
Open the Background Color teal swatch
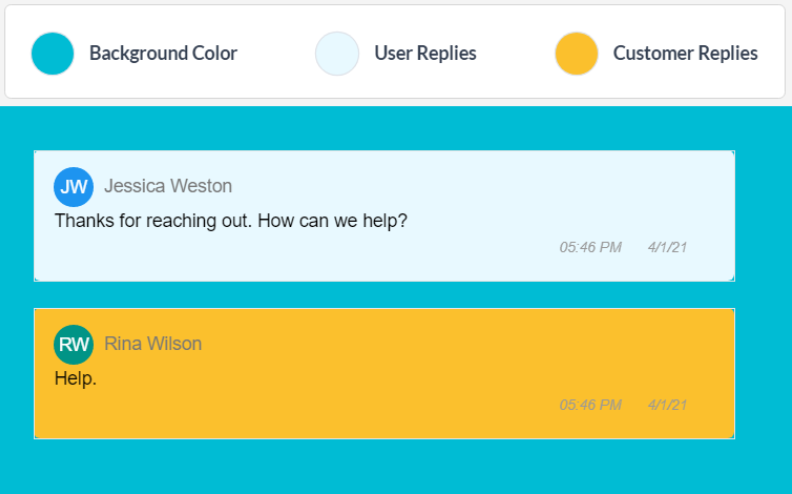[x=53, y=54]
